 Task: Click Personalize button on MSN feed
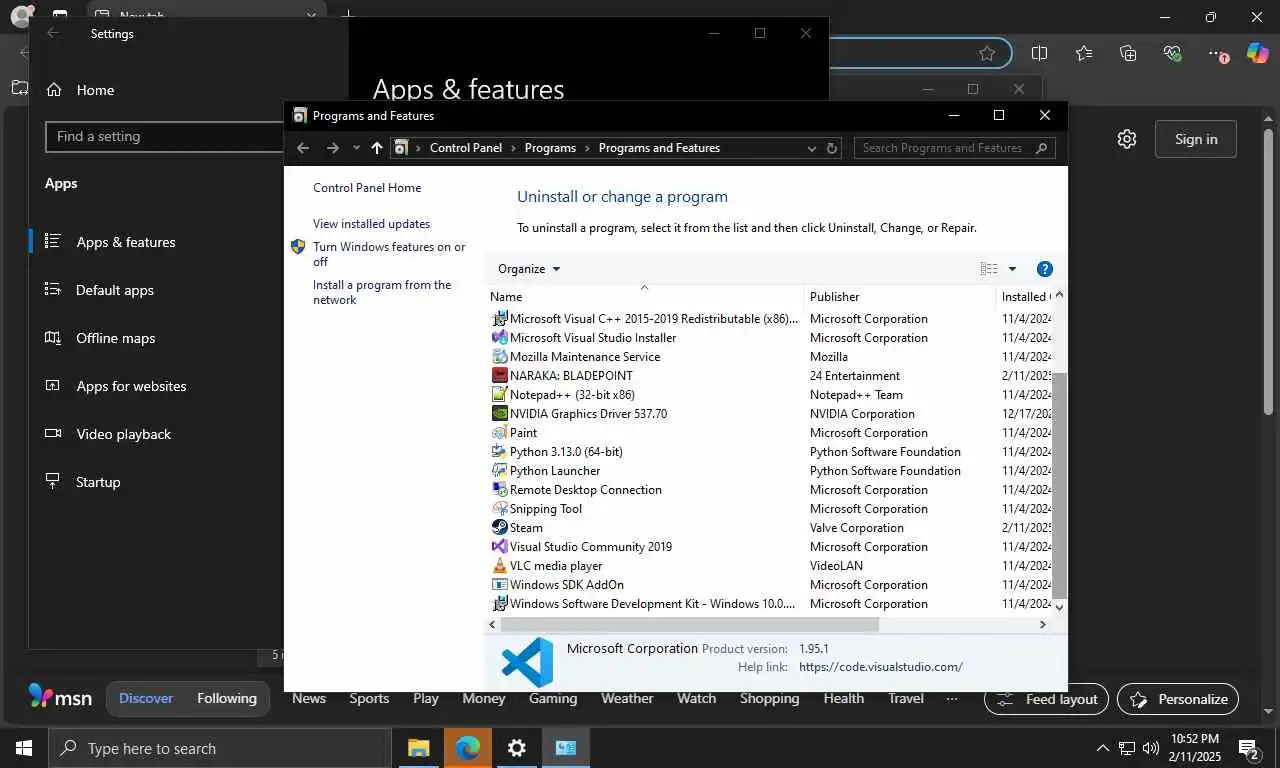point(1178,699)
